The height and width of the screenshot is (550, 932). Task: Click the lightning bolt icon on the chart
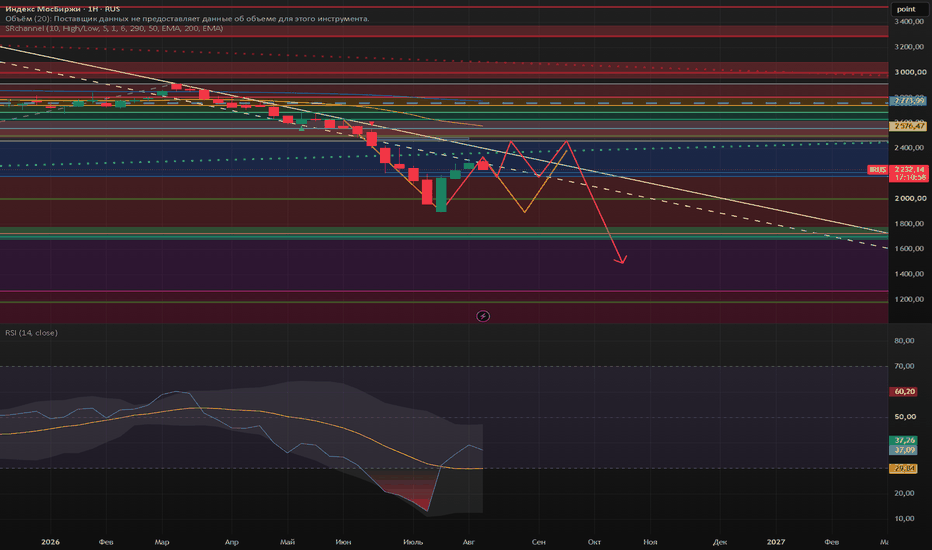click(x=483, y=316)
